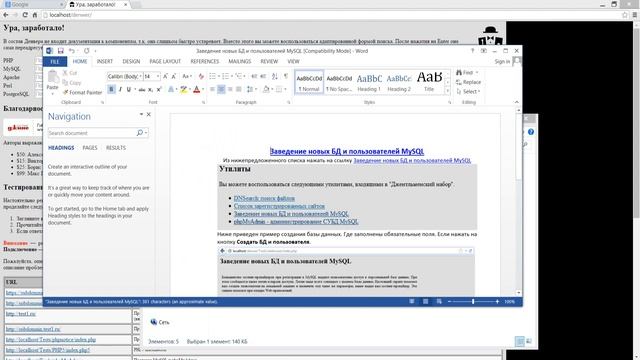640x360 pixels.
Task: Open the font size dropdown
Action: point(158,76)
